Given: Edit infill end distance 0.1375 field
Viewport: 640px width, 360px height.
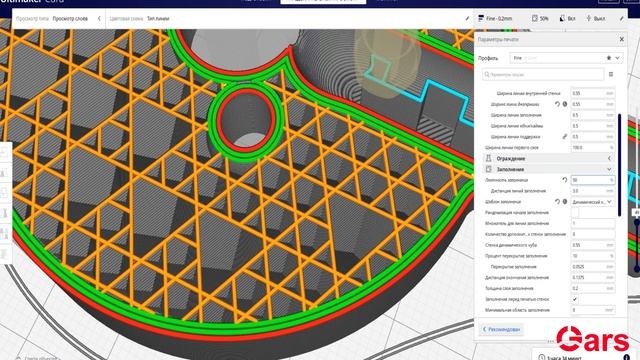Looking at the screenshot, I should tap(593, 278).
